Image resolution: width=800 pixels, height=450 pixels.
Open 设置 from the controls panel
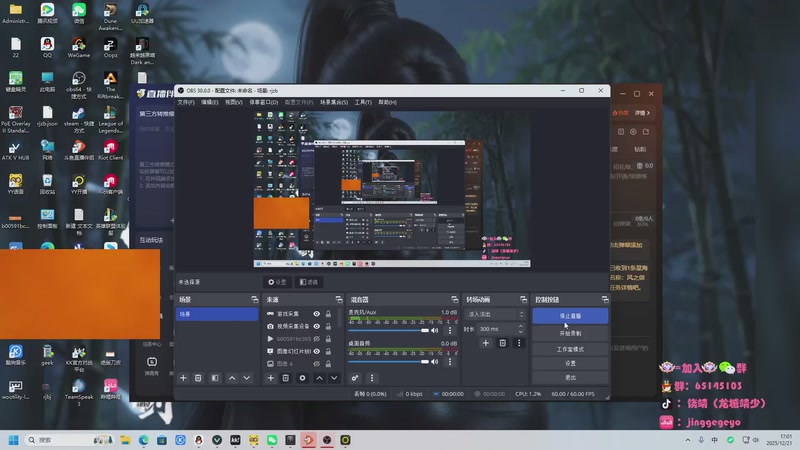pos(570,363)
